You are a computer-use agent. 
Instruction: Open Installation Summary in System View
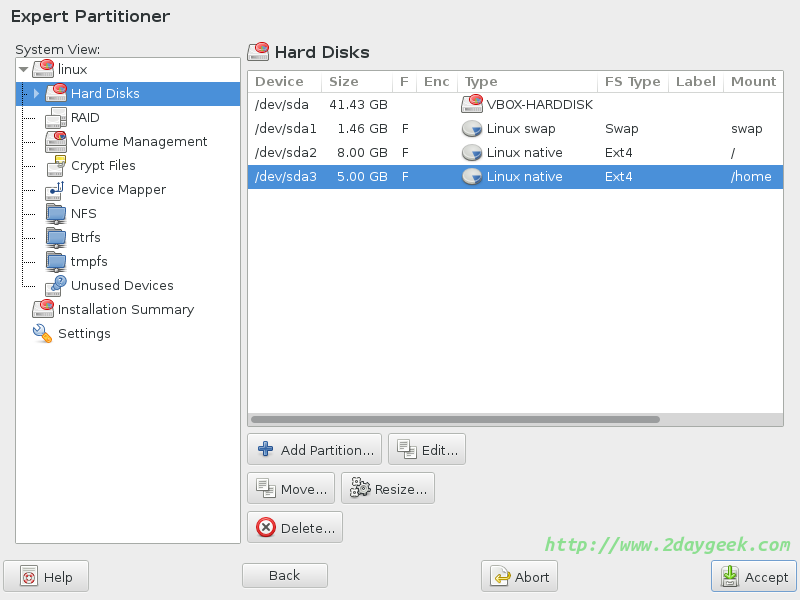[125, 310]
